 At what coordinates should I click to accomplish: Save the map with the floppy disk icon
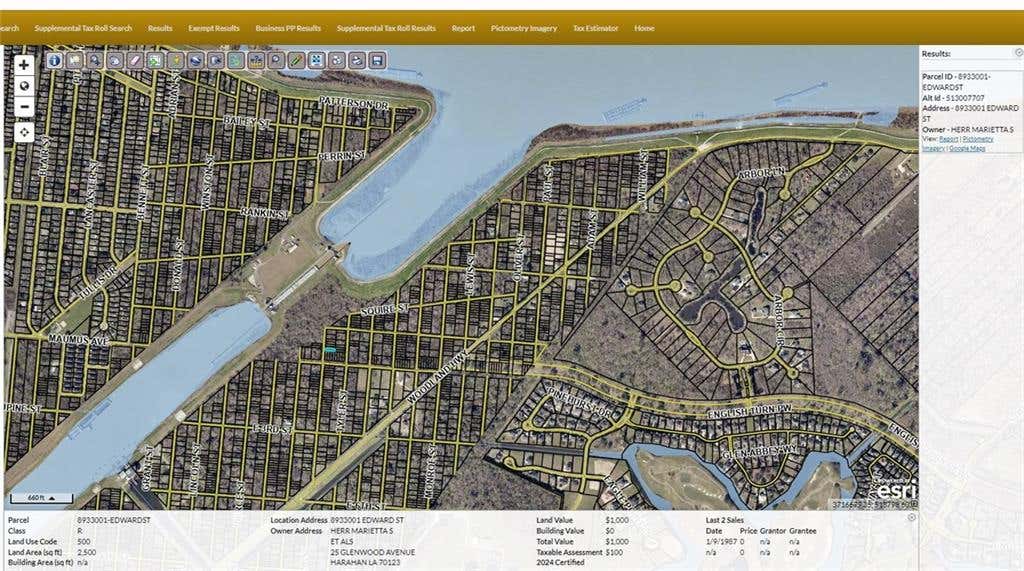click(x=377, y=60)
